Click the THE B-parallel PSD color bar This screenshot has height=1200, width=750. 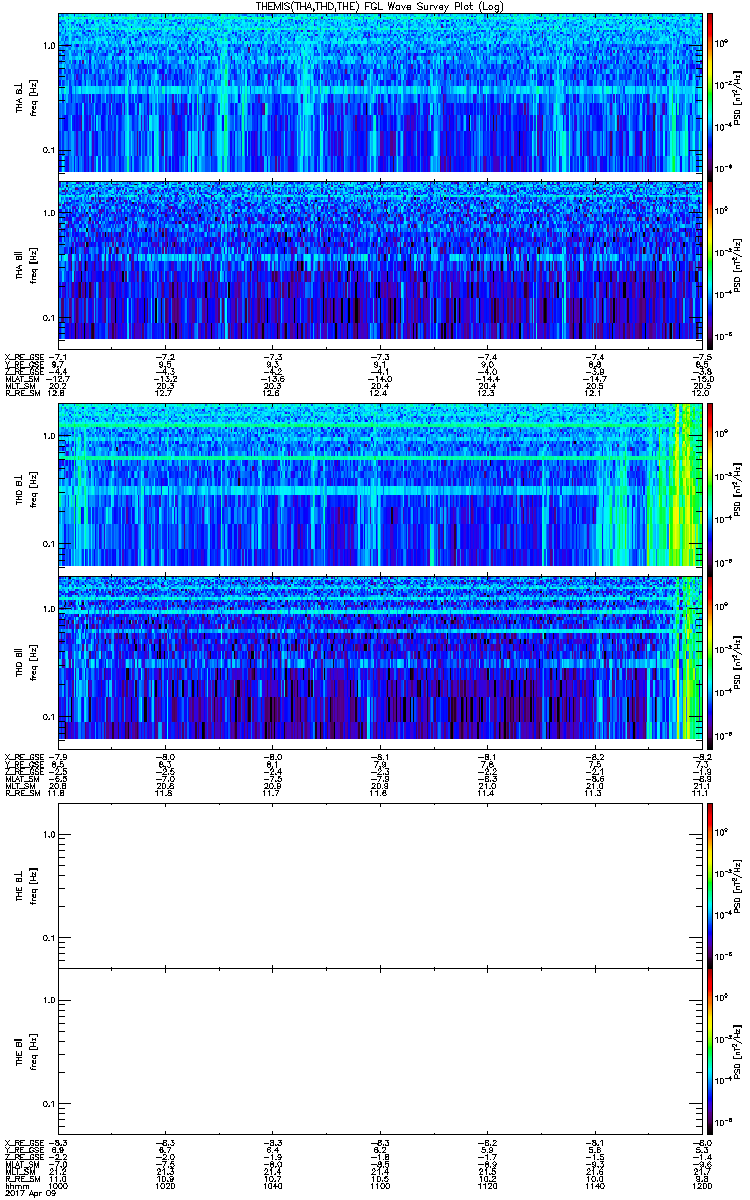(710, 1051)
